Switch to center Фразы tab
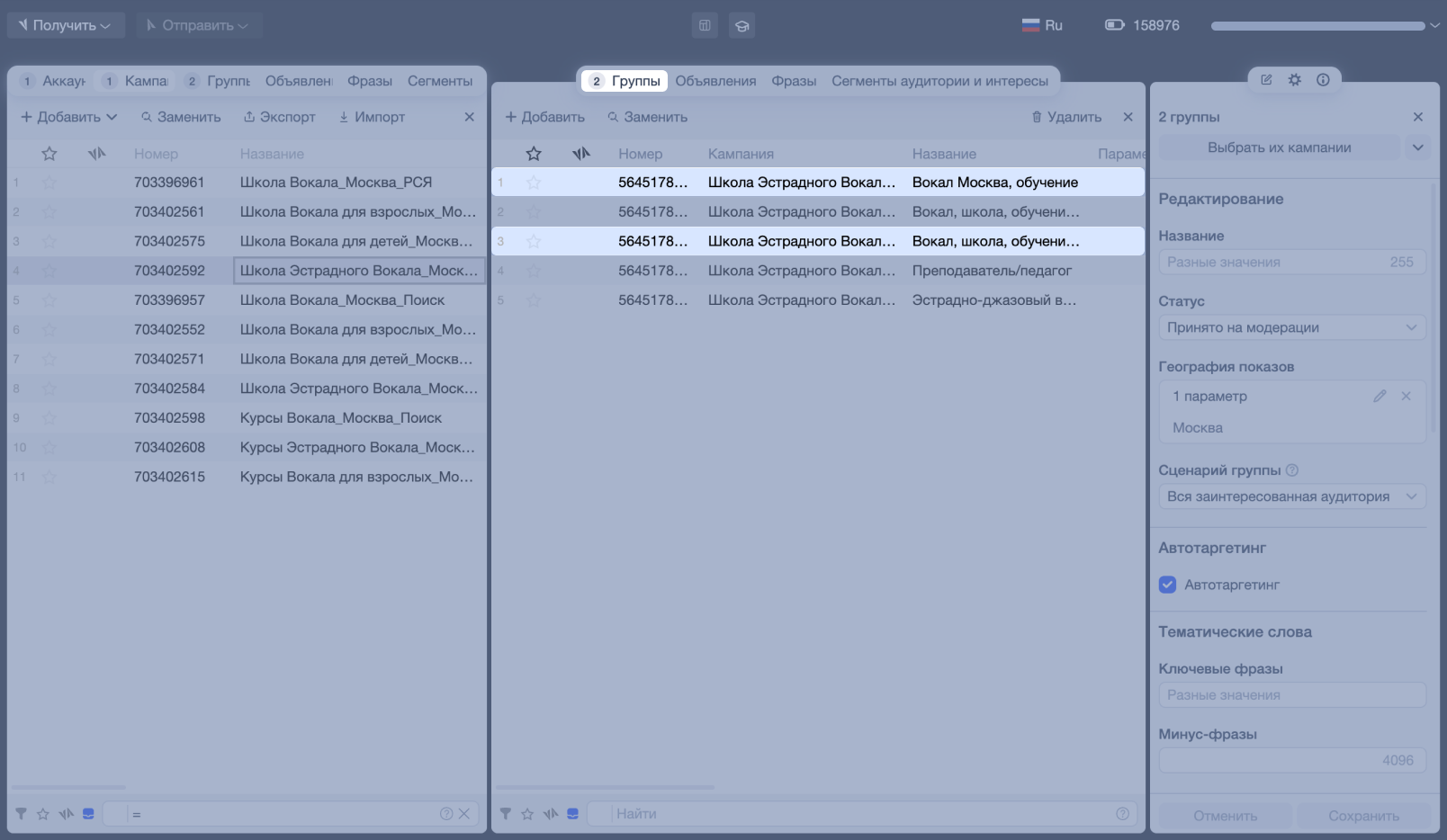This screenshot has height=840, width=1447. 795,81
